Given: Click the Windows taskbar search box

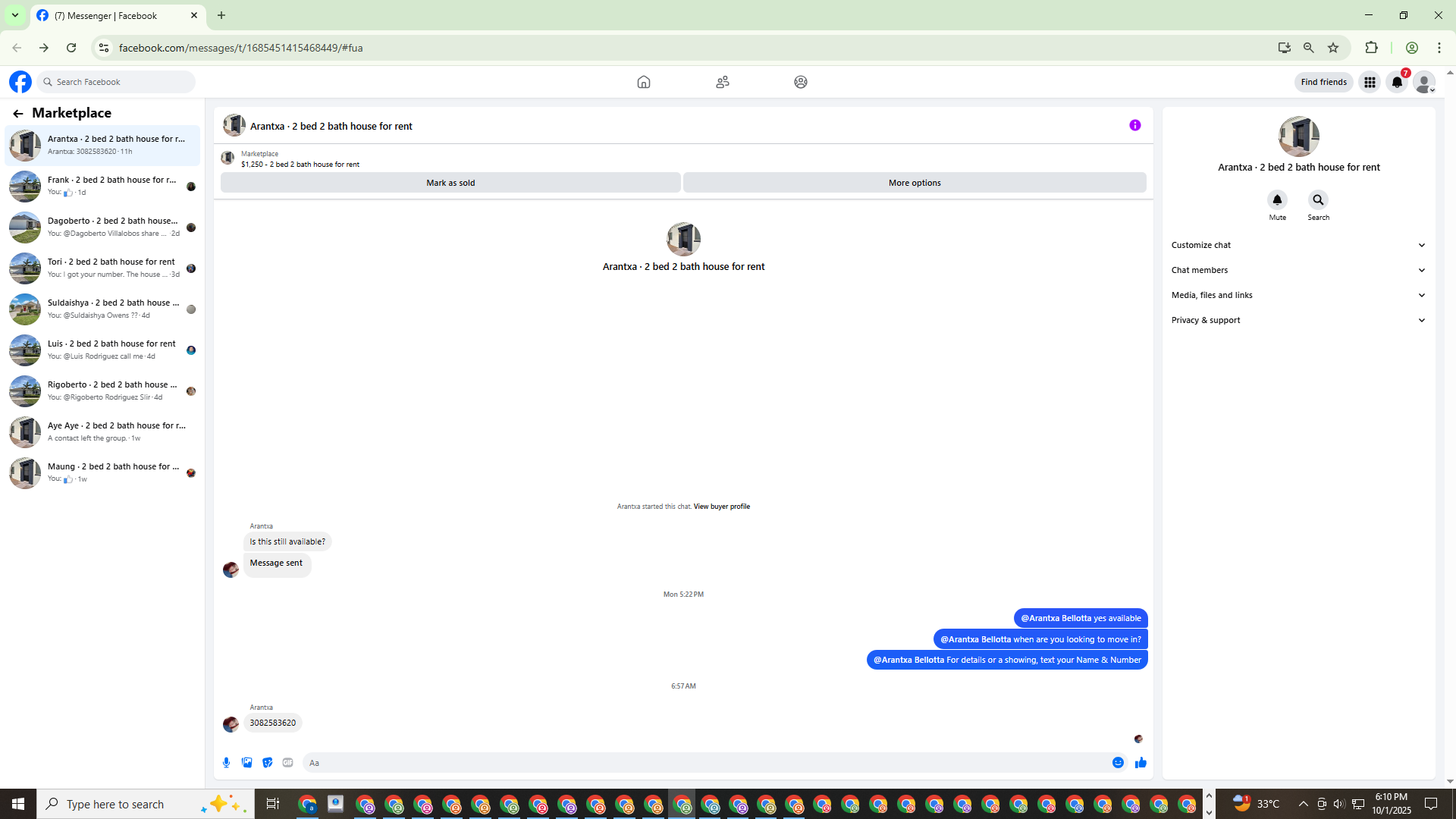Looking at the screenshot, I should click(x=144, y=804).
